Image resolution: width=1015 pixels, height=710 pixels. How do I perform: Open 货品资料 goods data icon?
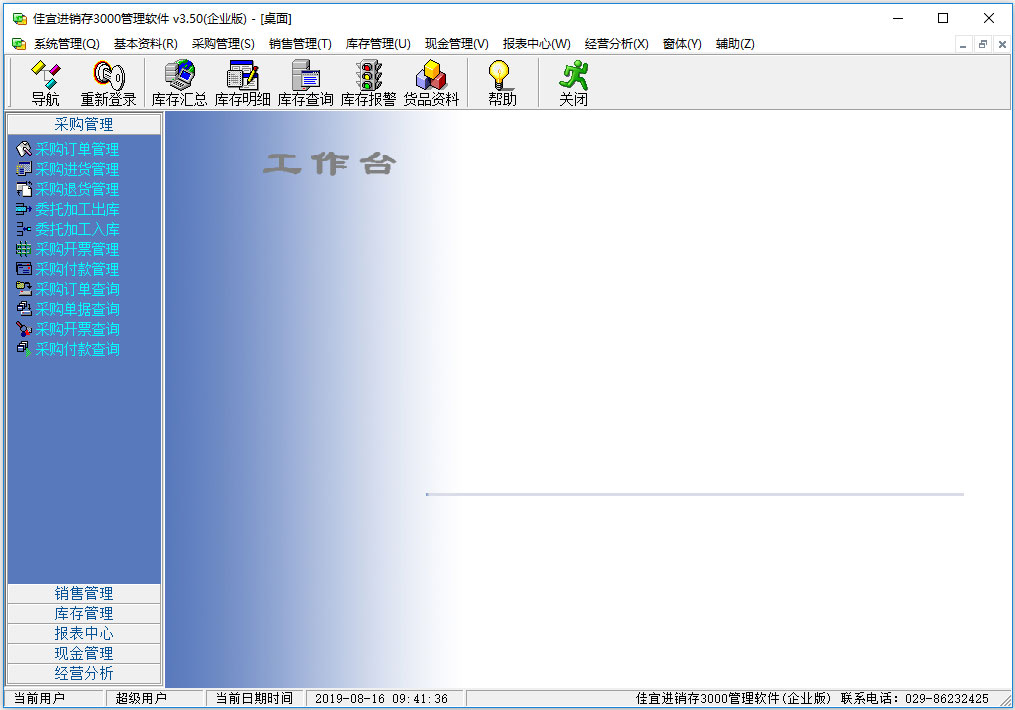(431, 83)
